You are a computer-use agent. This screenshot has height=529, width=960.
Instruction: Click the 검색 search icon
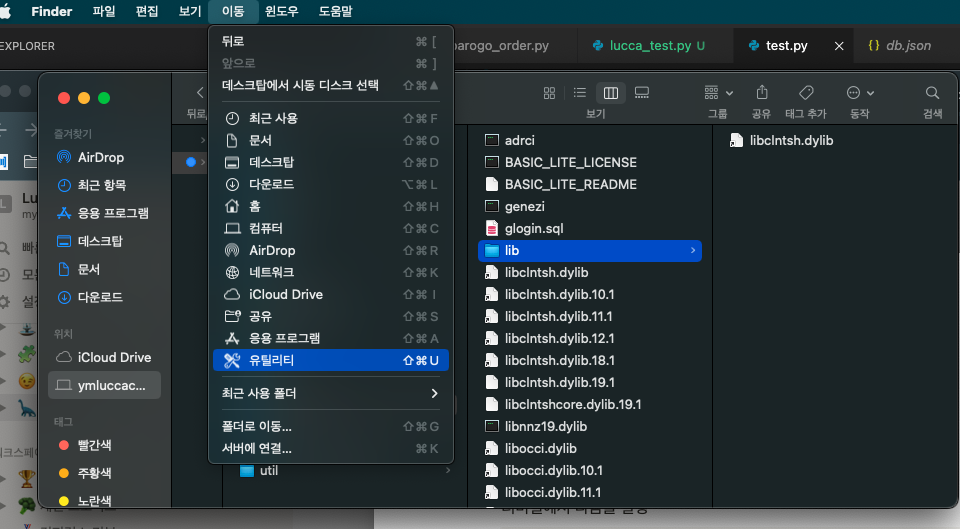(932, 92)
